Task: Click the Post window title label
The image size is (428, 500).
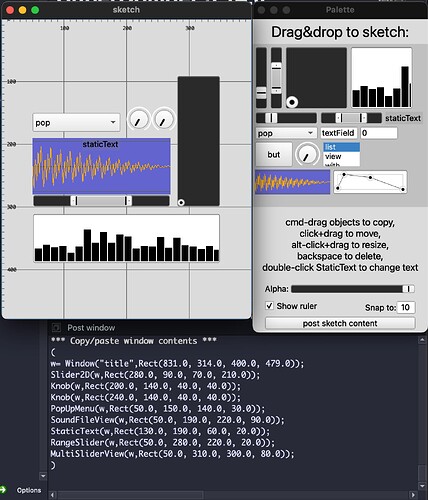Action: pos(91,328)
